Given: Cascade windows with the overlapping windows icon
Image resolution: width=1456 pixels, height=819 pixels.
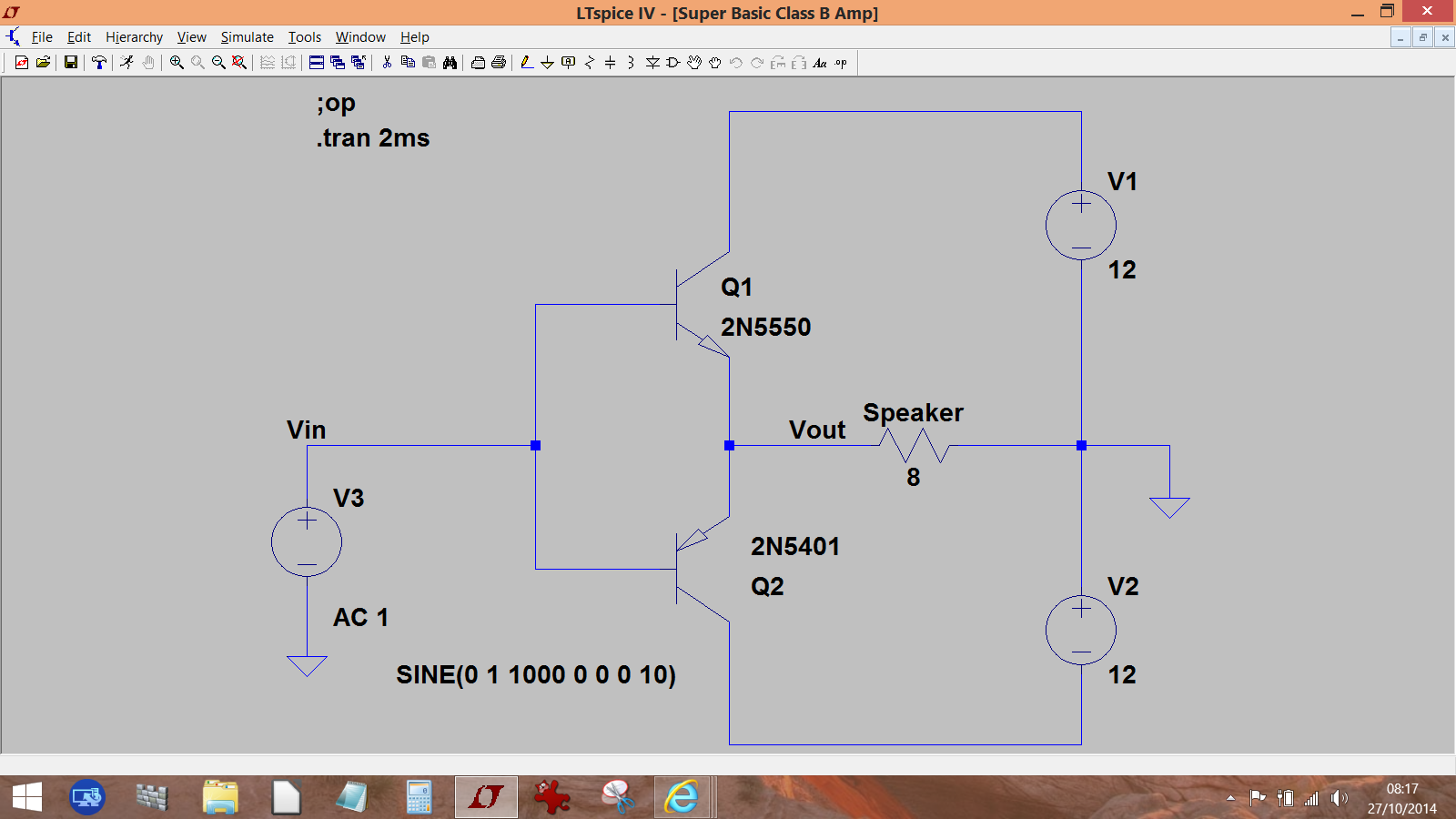Looking at the screenshot, I should tap(338, 63).
